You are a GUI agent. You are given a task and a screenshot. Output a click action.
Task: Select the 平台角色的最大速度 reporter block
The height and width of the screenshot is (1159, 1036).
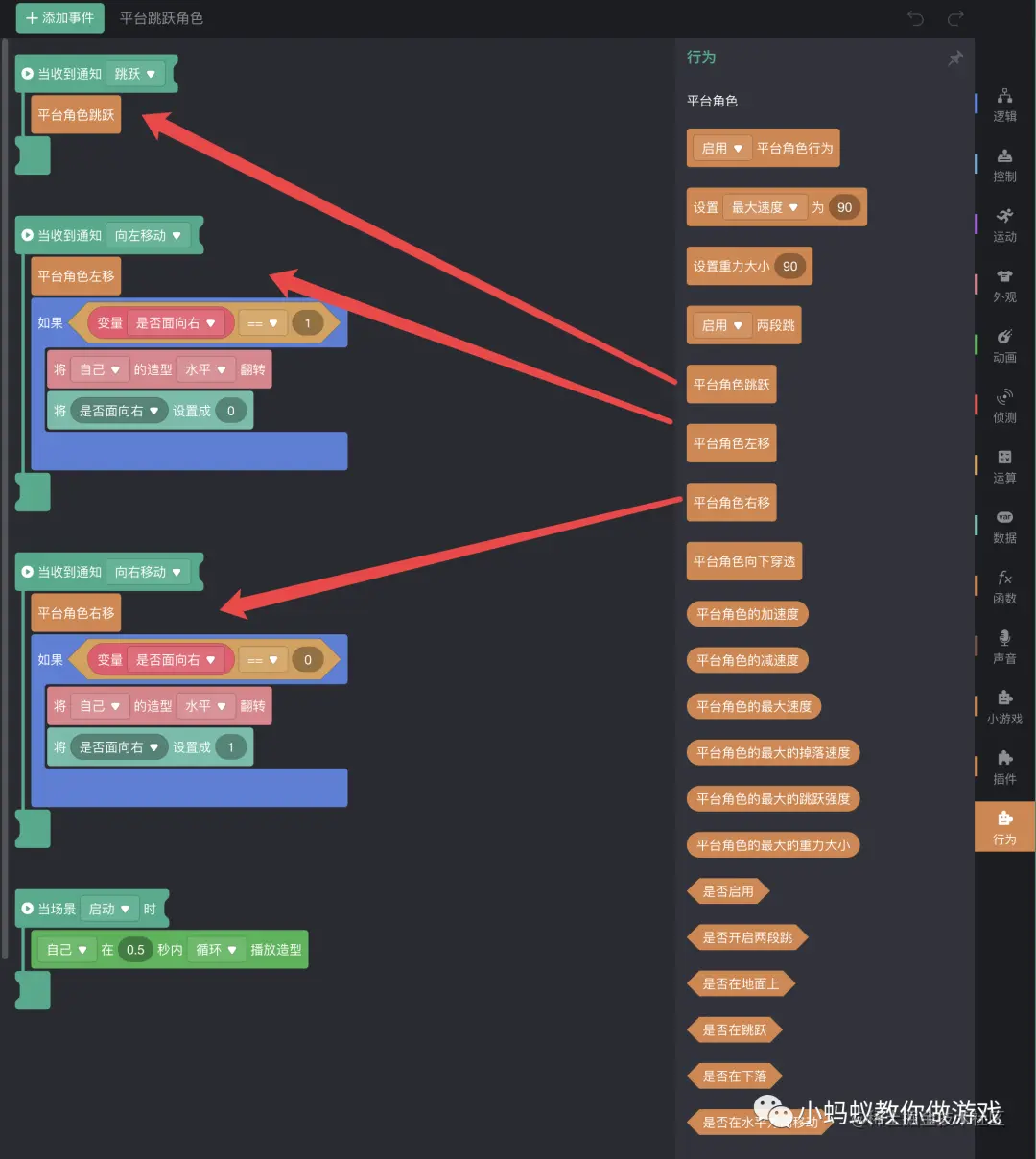(754, 706)
